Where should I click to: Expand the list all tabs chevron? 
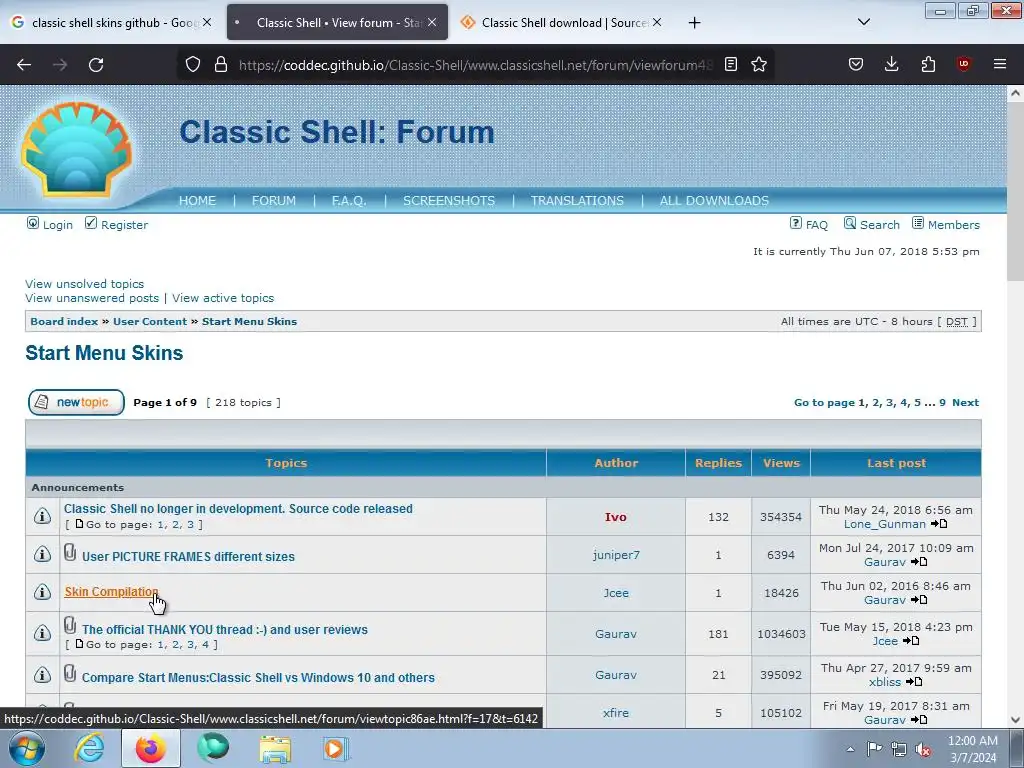point(863,22)
